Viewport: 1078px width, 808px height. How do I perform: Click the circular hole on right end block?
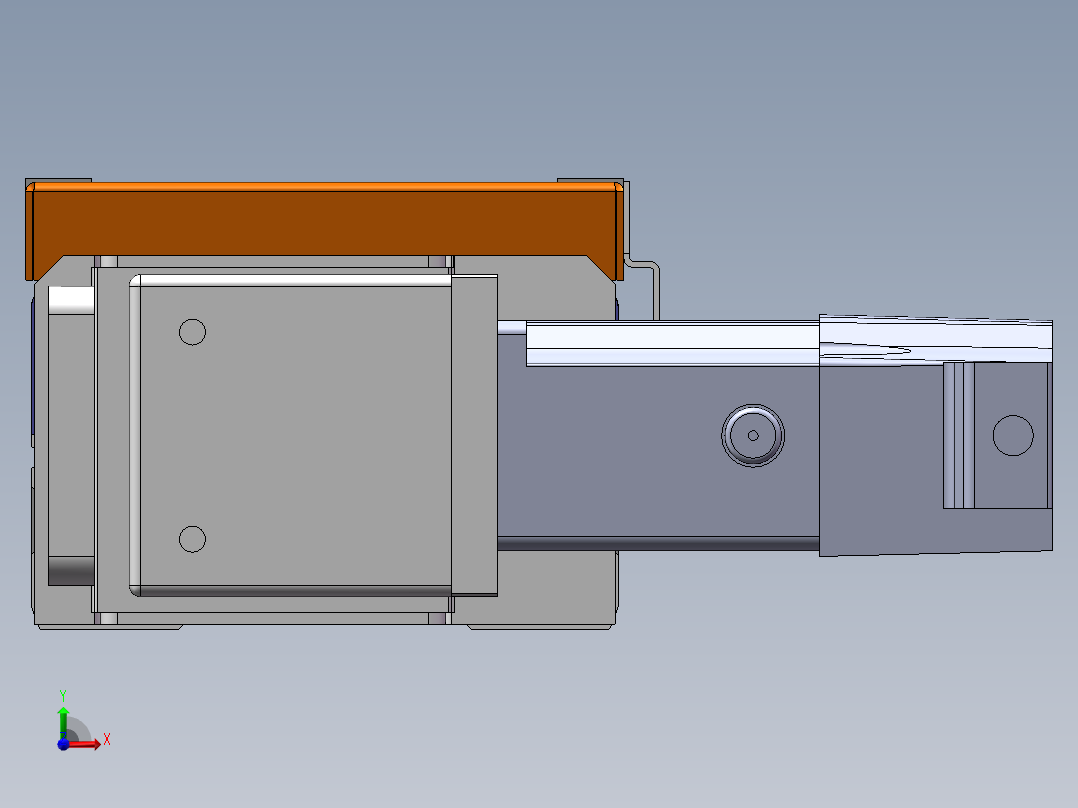coord(1012,436)
